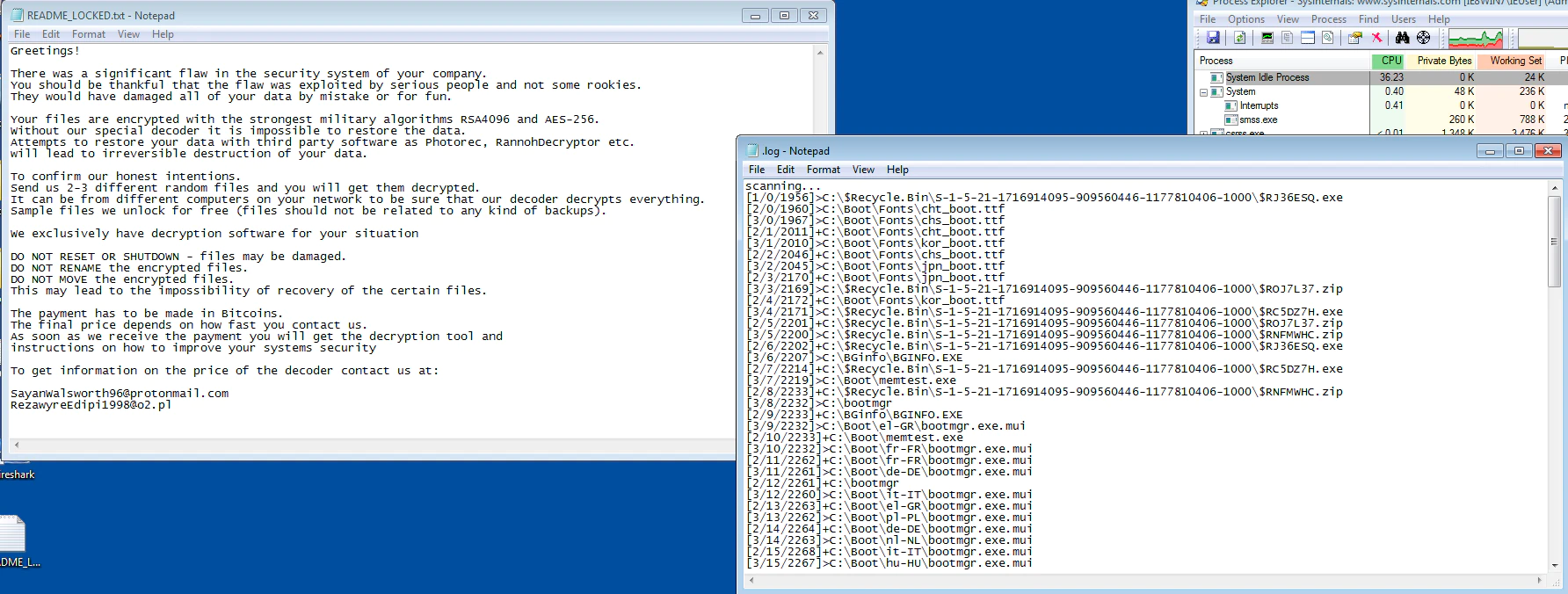Open Find menu in Process Explorer
The height and width of the screenshot is (594, 1568).
[1368, 19]
